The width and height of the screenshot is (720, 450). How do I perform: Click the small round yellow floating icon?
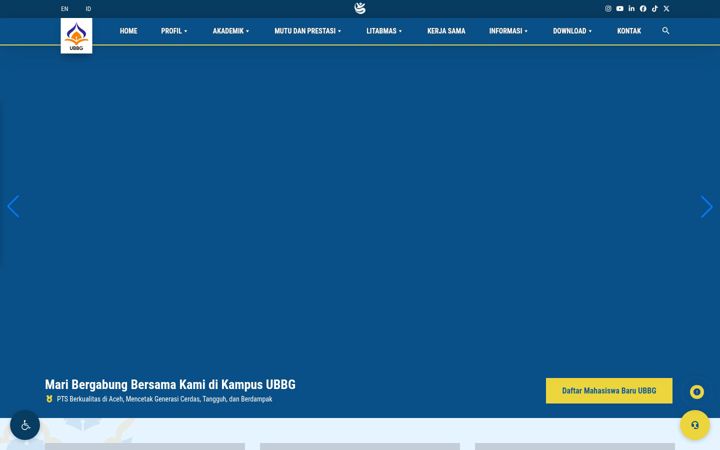(x=697, y=392)
